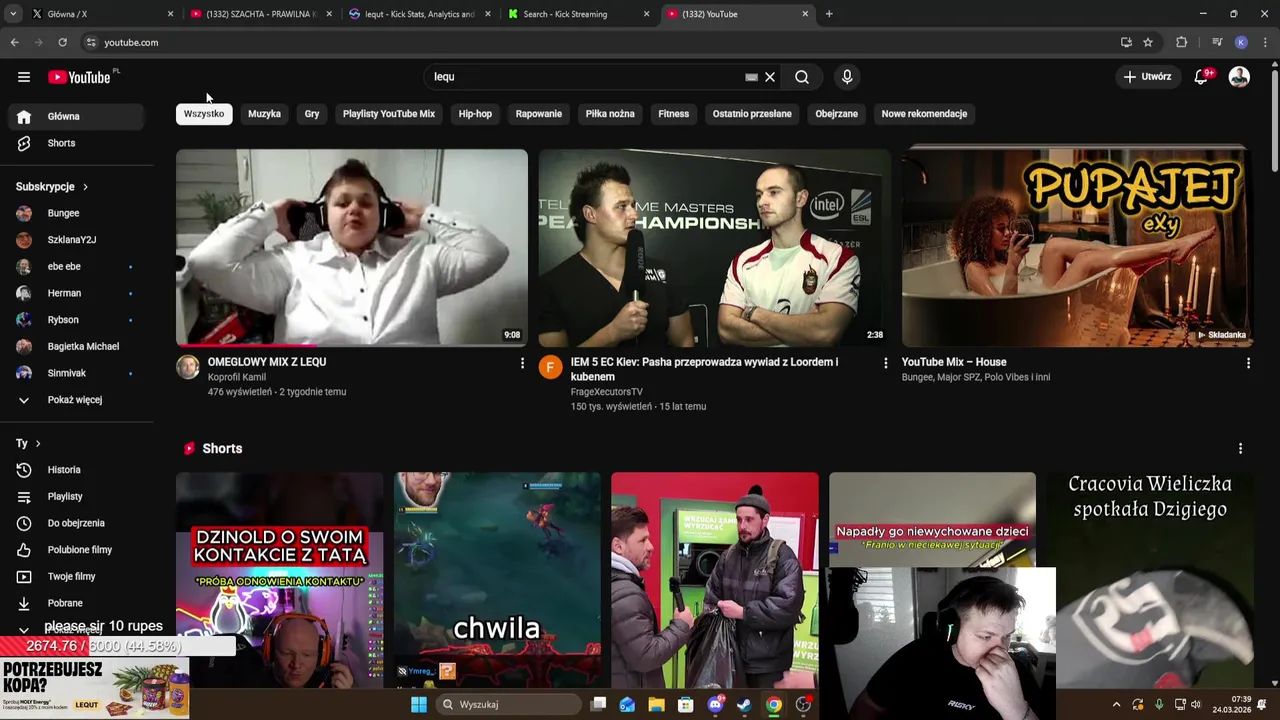This screenshot has width=1280, height=720.
Task: Play the Cracovia Wieliczka spotkała Dzigiego short
Action: coord(1150,580)
